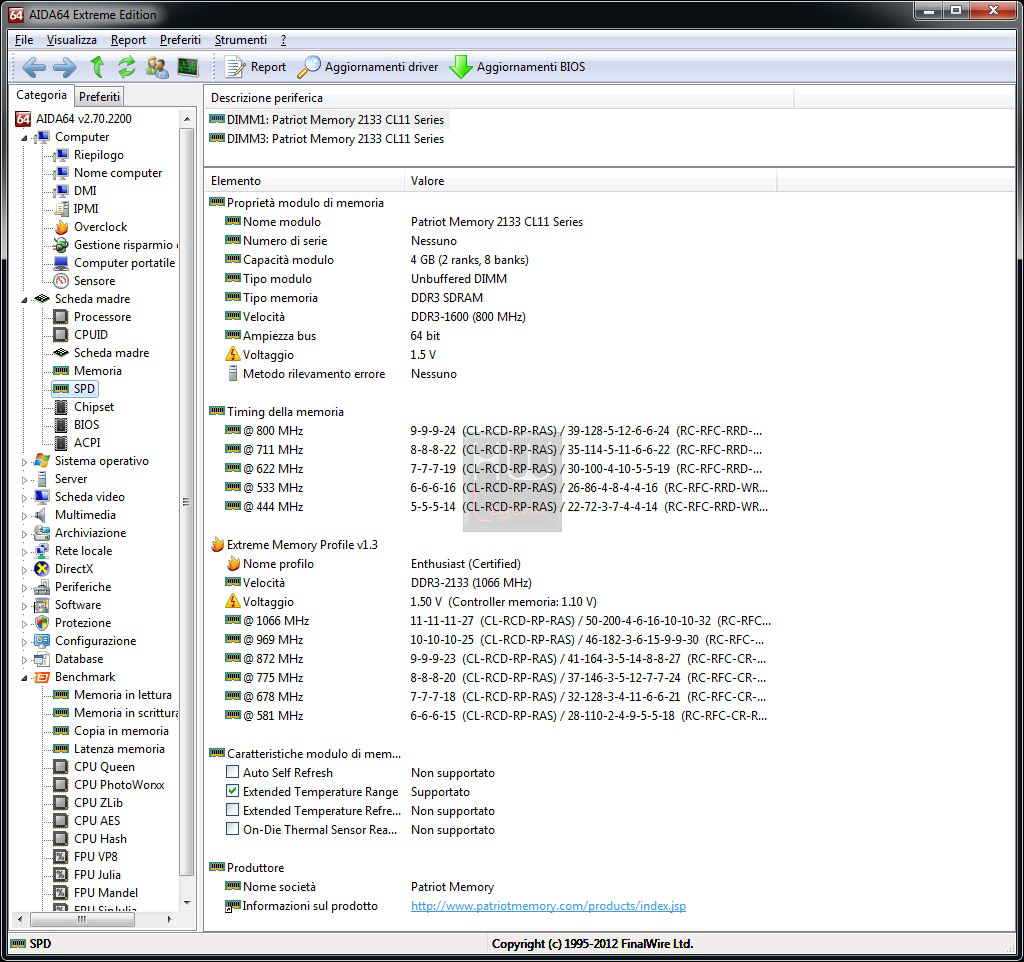Toggle Auto Self Refresh checkbox
This screenshot has width=1024, height=962.
click(232, 772)
